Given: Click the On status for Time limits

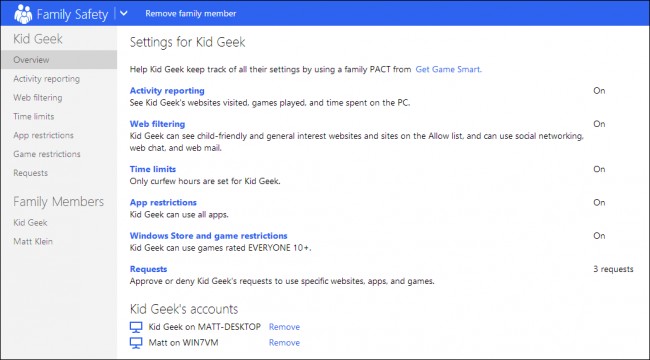Looking at the screenshot, I should tap(599, 169).
